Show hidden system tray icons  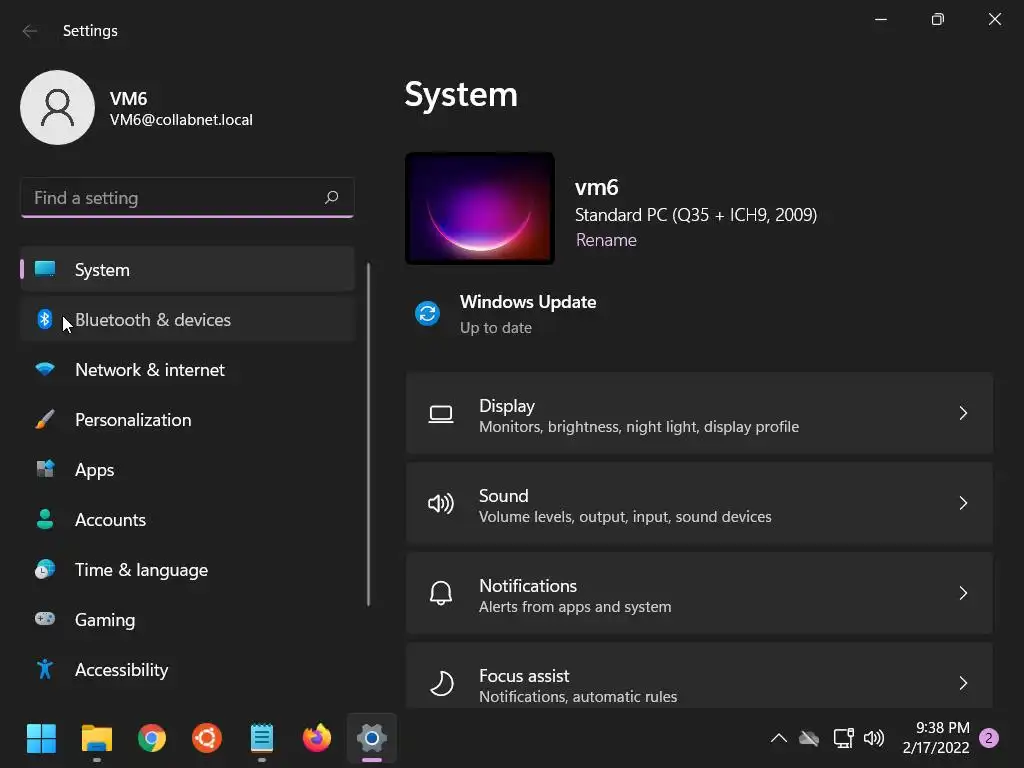point(778,739)
